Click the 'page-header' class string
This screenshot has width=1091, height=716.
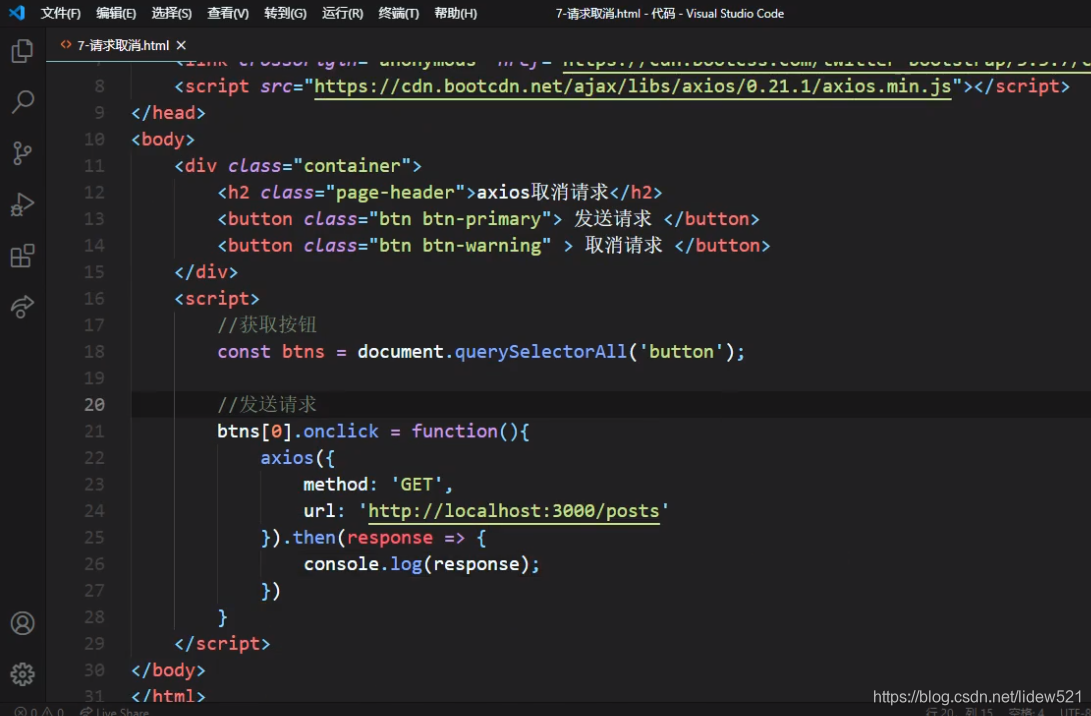(x=395, y=192)
